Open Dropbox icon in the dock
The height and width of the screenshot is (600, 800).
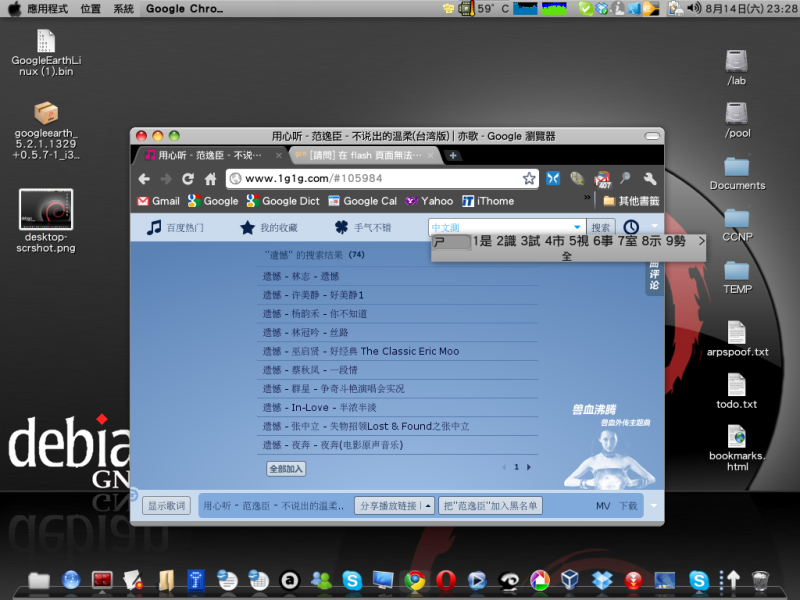pos(602,579)
